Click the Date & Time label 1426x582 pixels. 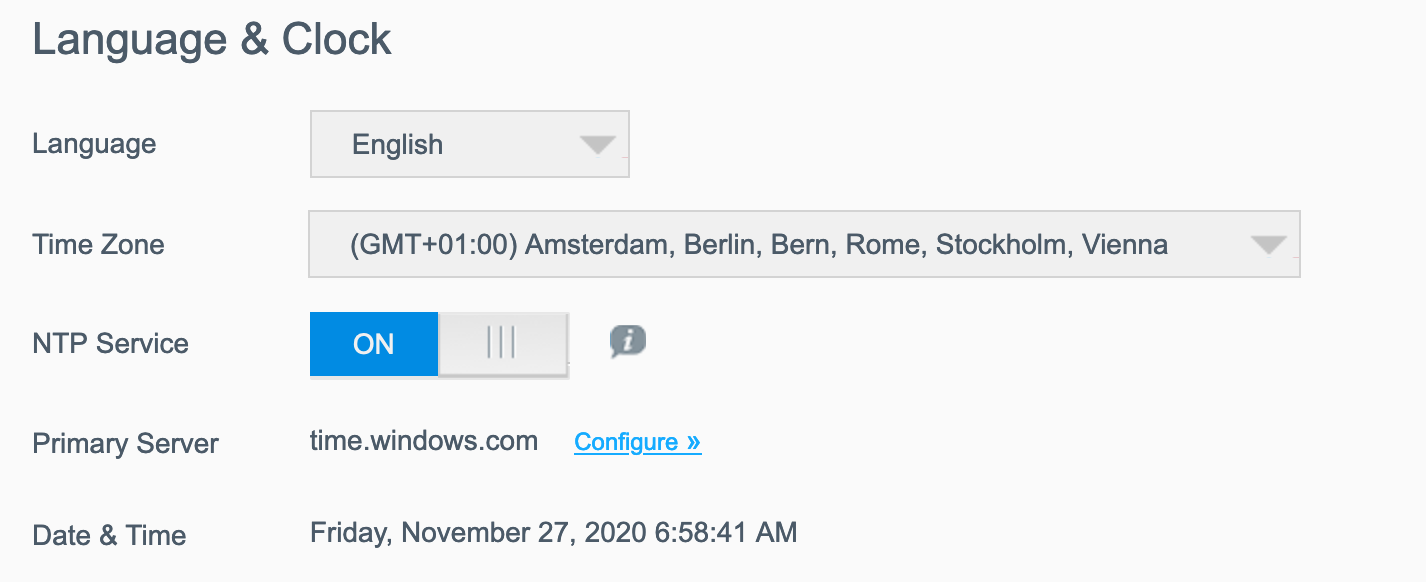[109, 535]
